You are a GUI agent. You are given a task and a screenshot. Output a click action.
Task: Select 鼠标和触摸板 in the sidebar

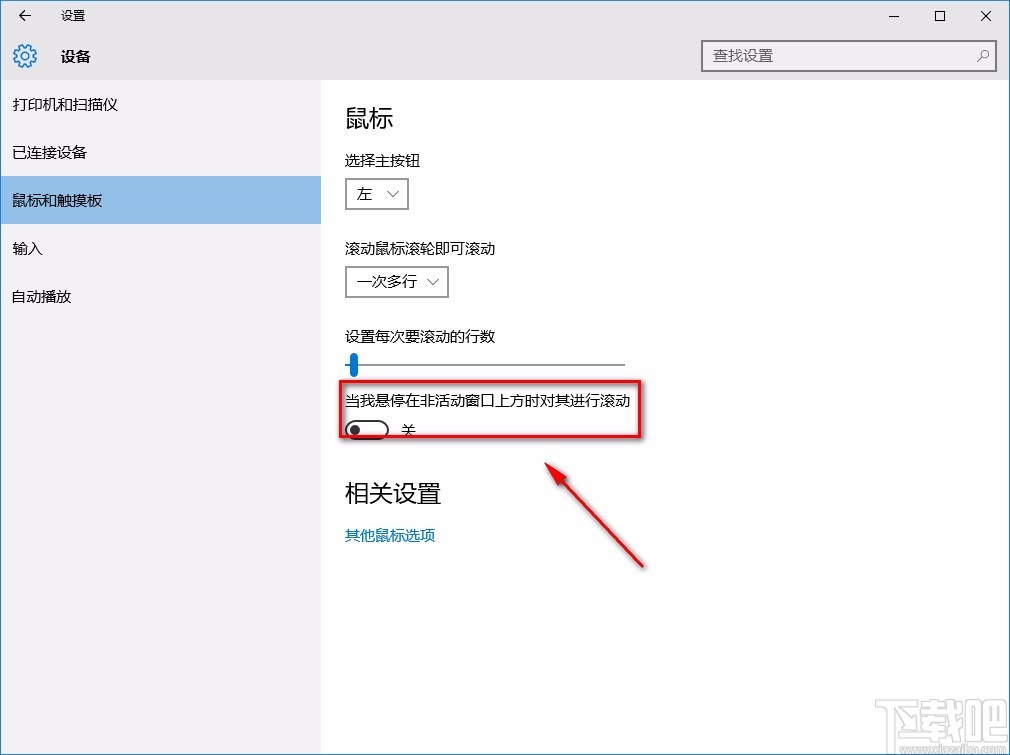pos(75,200)
